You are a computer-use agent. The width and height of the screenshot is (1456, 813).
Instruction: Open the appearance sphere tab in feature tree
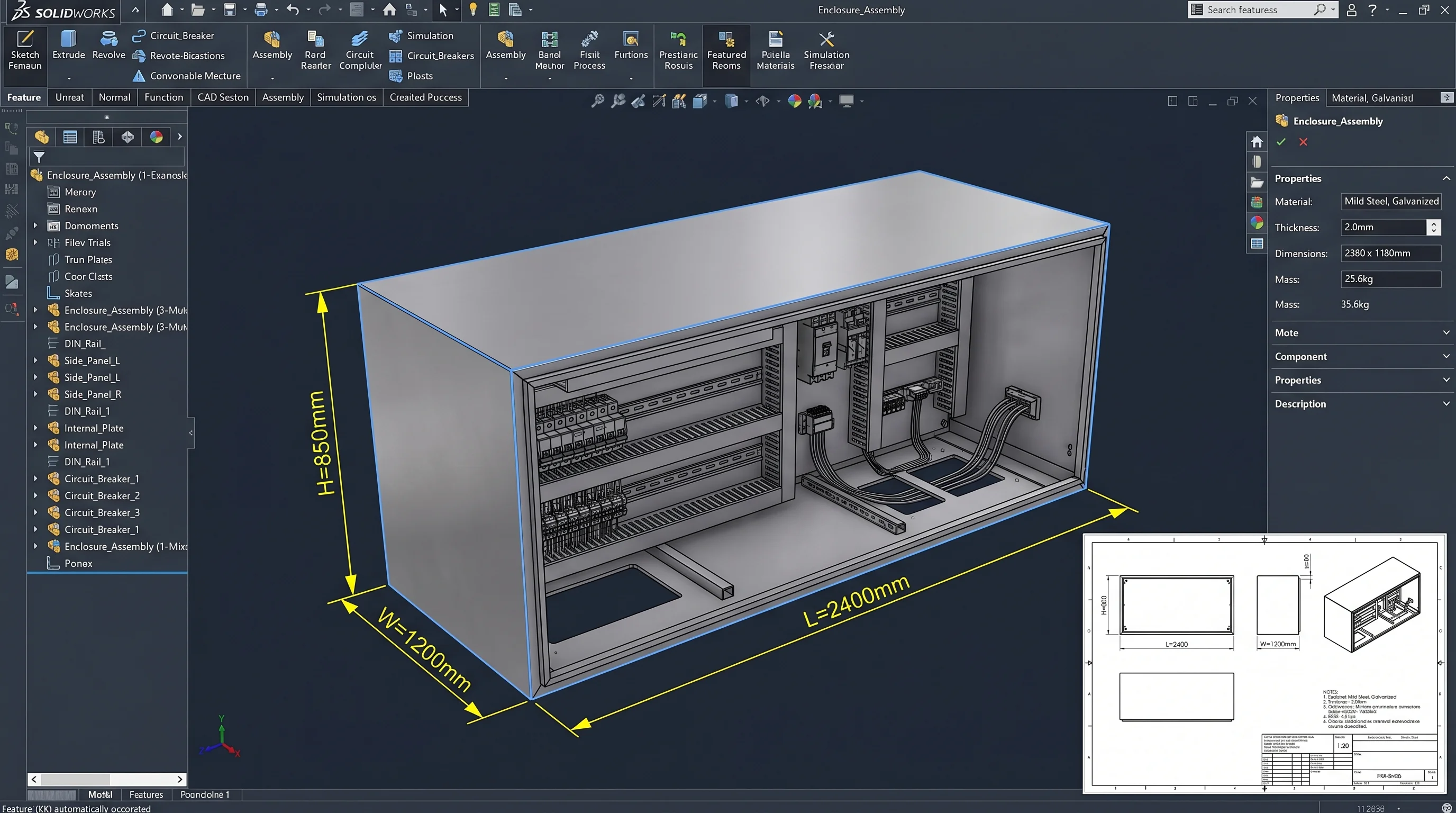pyautogui.click(x=156, y=137)
